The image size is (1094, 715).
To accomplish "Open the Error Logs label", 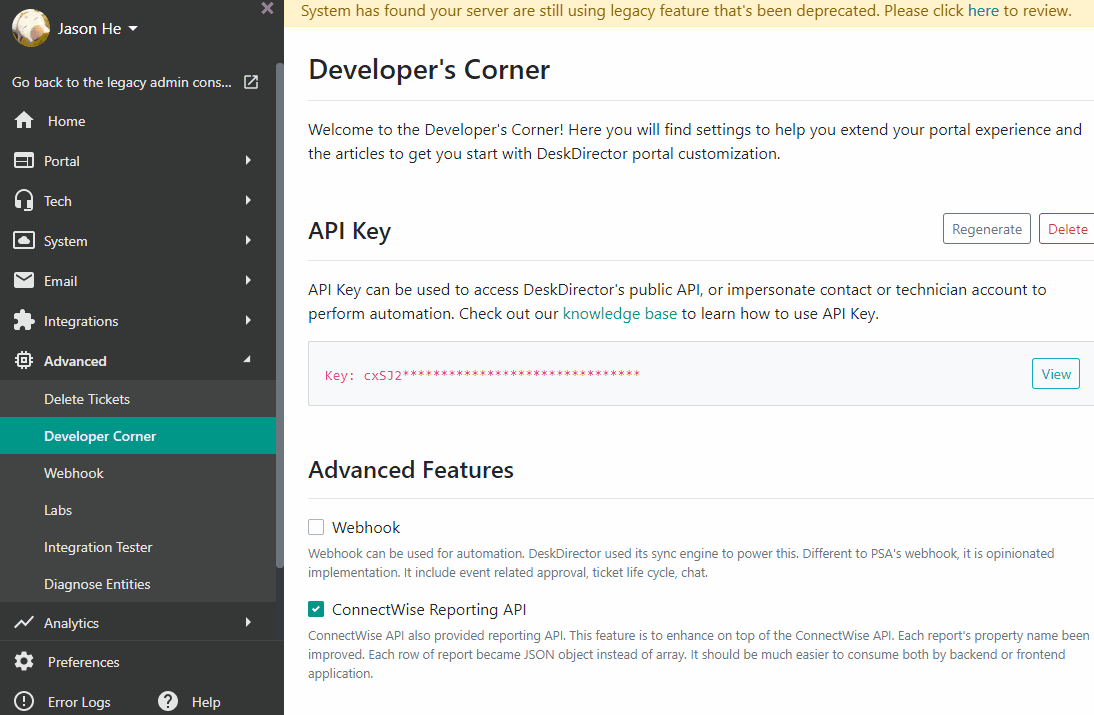I will tap(79, 702).
